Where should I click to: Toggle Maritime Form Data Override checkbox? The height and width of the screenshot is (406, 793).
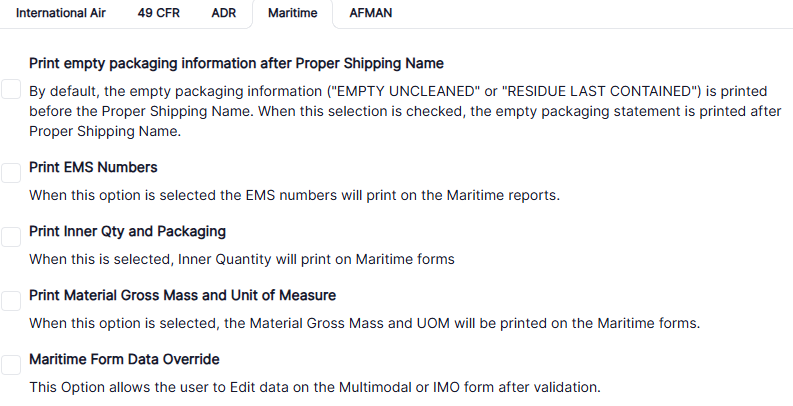pos(11,365)
